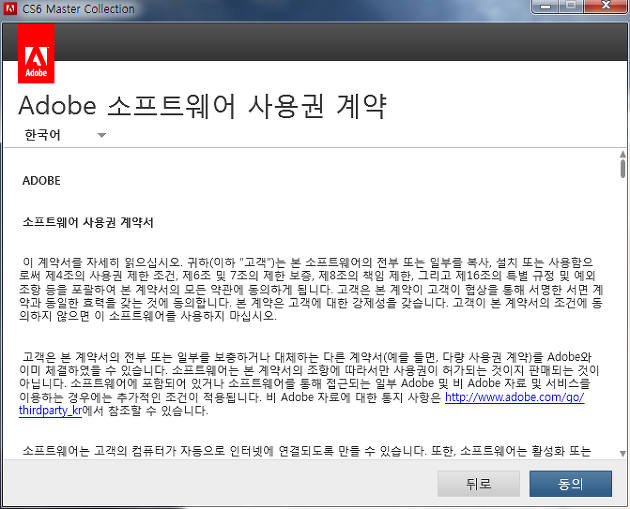Click the 동의 (Accept) button

tap(571, 484)
